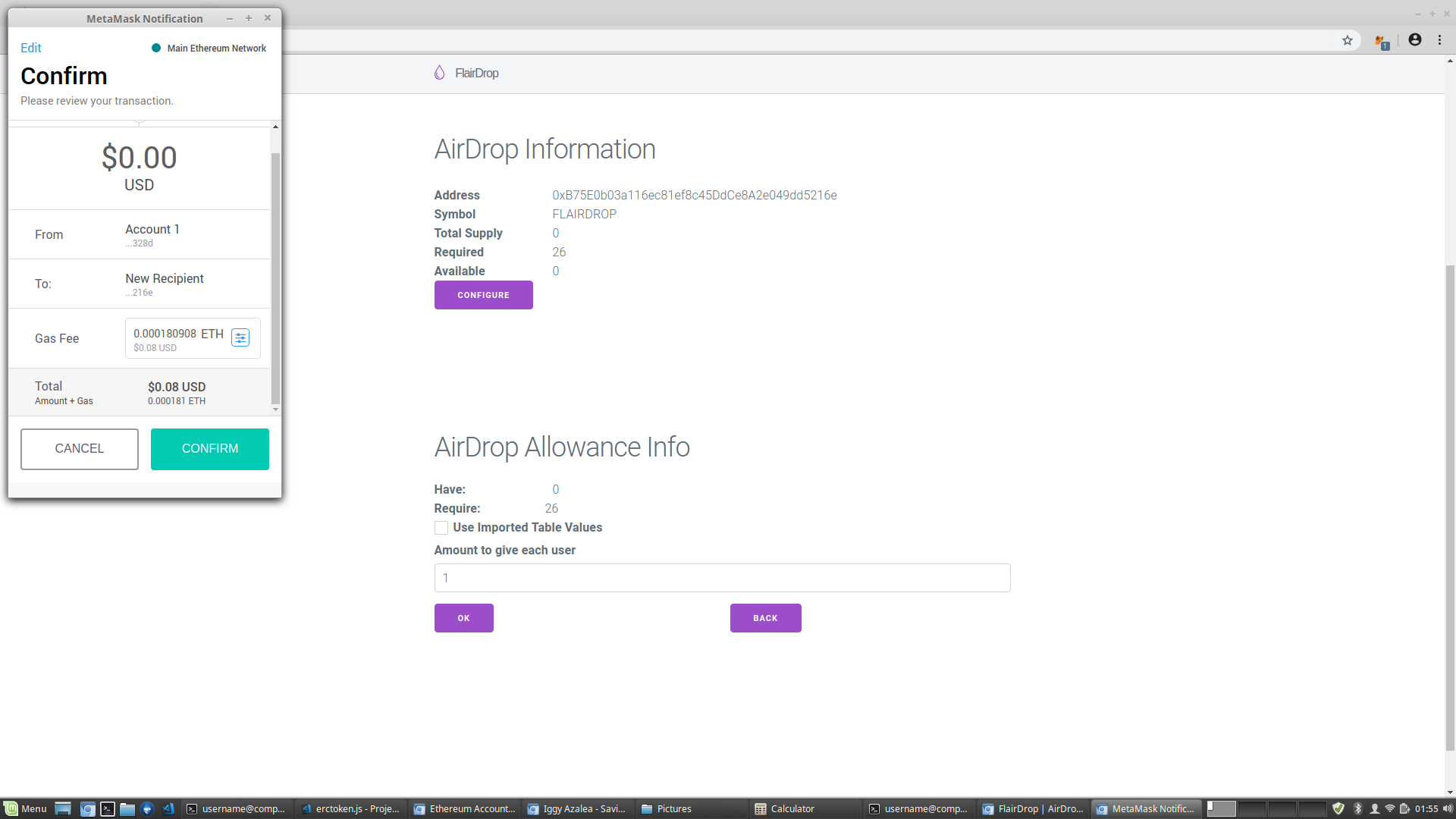The width and height of the screenshot is (1456, 819).
Task: Open the Visual Studio Code launcher icon
Action: pyautogui.click(x=168, y=809)
